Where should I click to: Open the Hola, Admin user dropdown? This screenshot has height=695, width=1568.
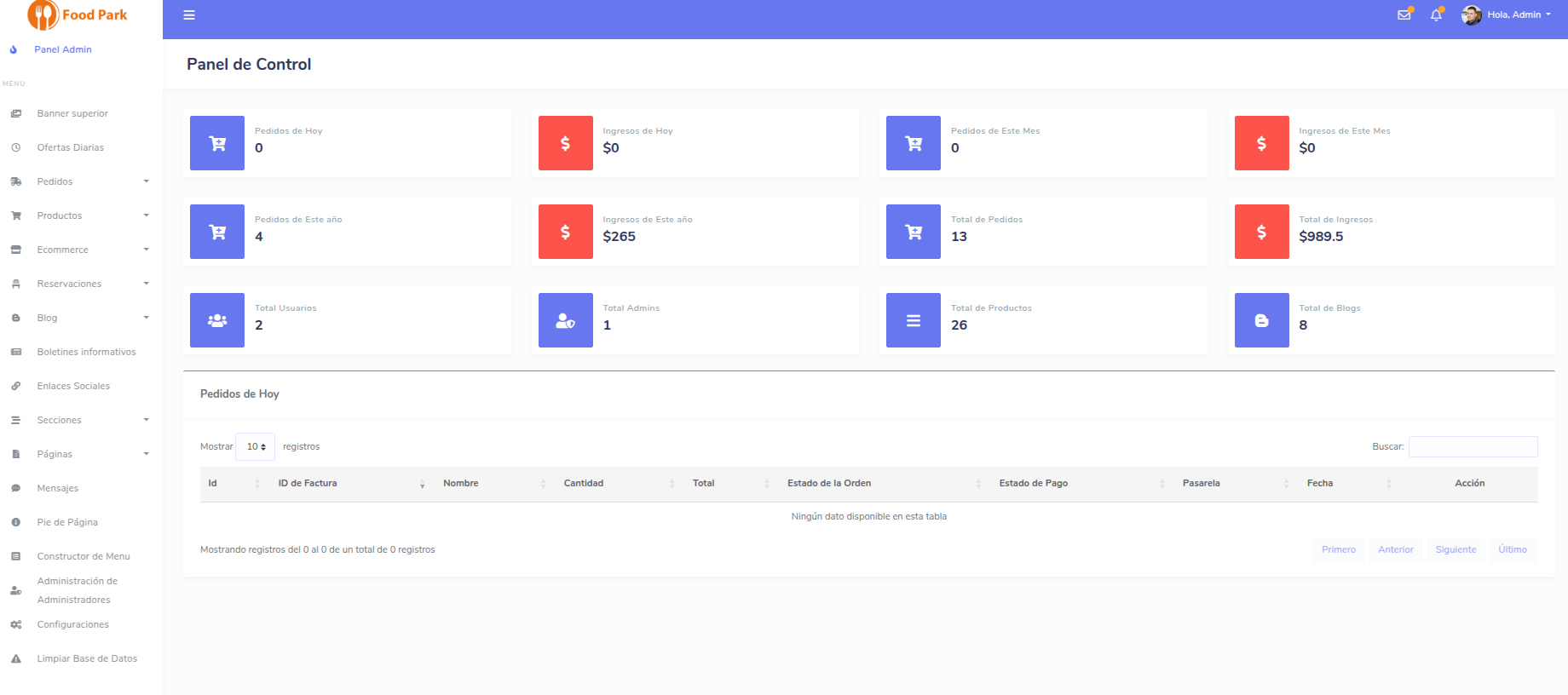(1507, 15)
